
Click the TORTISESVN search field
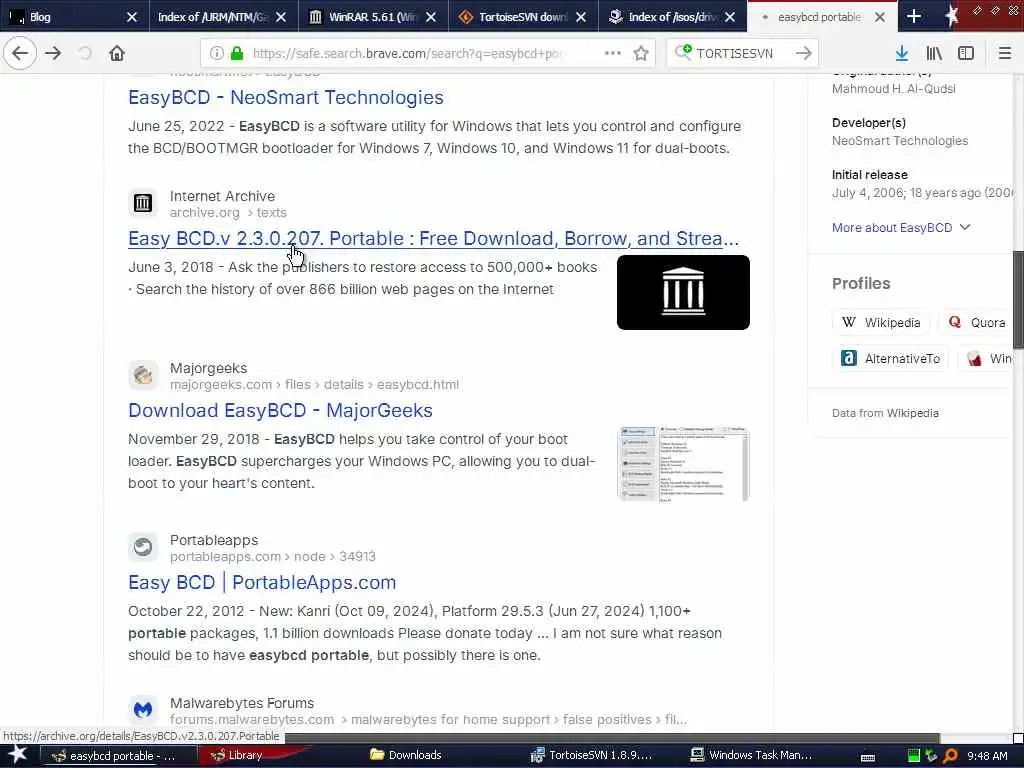click(x=742, y=53)
